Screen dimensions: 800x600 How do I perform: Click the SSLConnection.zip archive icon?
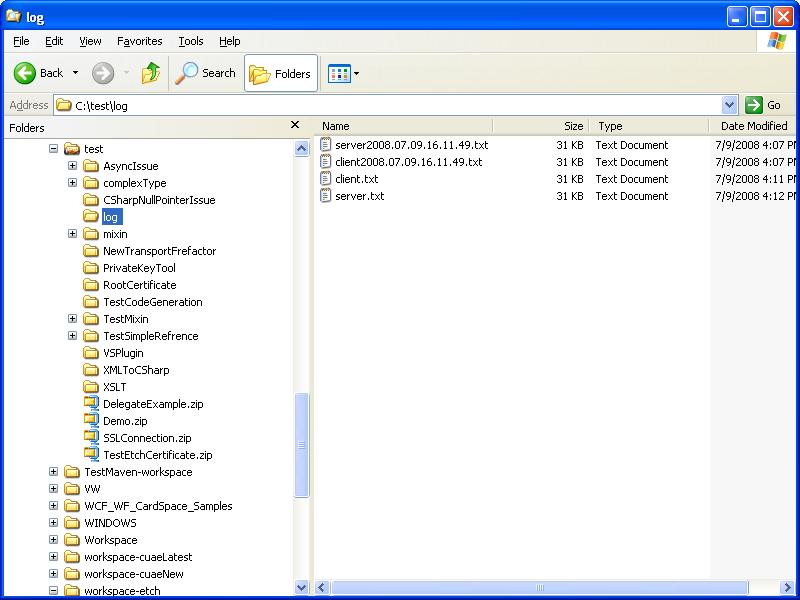point(92,438)
